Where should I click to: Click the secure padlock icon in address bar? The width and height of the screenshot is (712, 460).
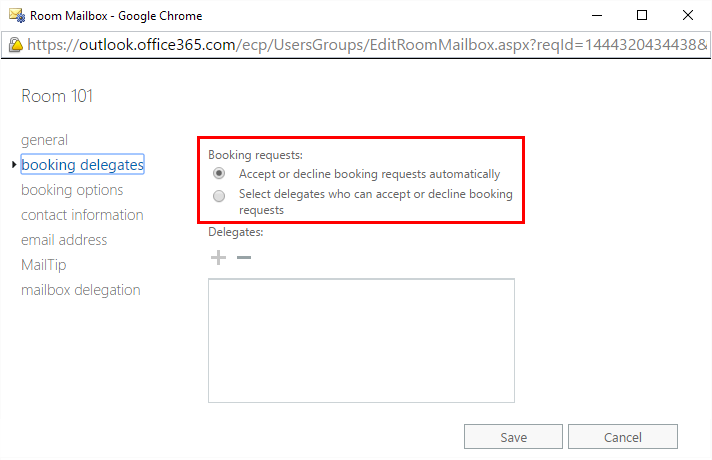pyautogui.click(x=15, y=45)
